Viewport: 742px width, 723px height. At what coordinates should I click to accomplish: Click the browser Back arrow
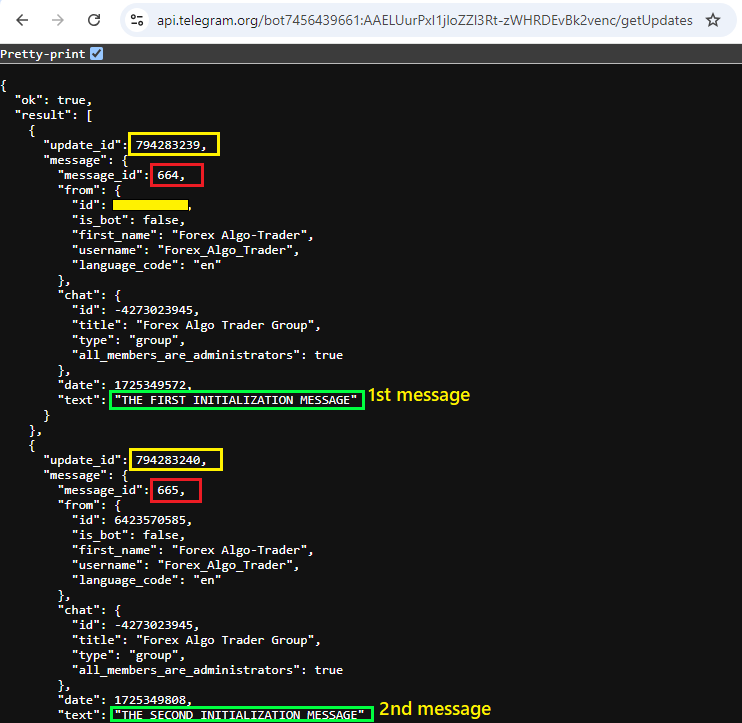click(x=22, y=20)
